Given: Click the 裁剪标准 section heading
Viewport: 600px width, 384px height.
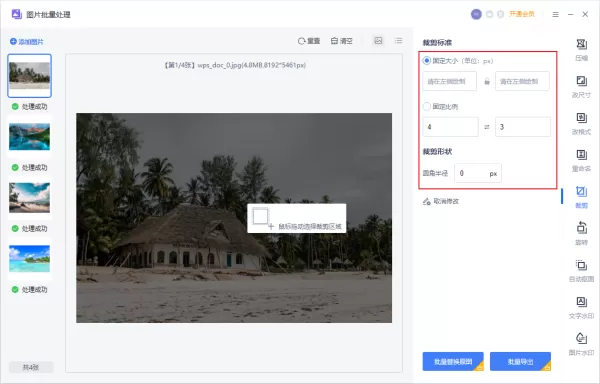Looking at the screenshot, I should point(437,42).
